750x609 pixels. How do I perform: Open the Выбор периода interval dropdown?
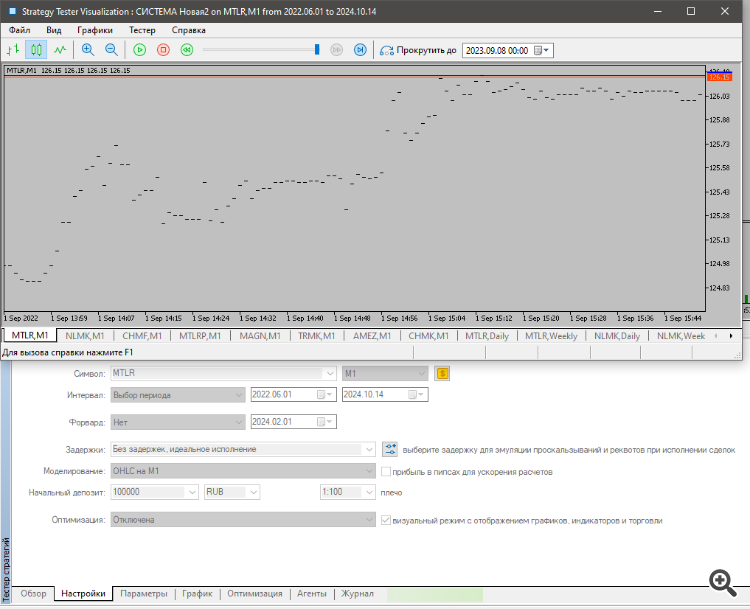[178, 395]
